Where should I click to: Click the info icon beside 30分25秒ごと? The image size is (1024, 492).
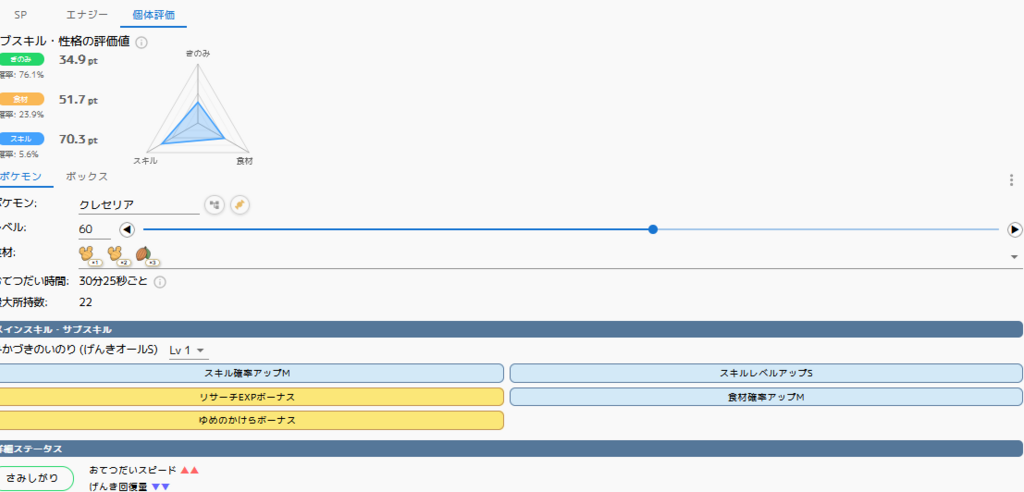pyautogui.click(x=160, y=282)
